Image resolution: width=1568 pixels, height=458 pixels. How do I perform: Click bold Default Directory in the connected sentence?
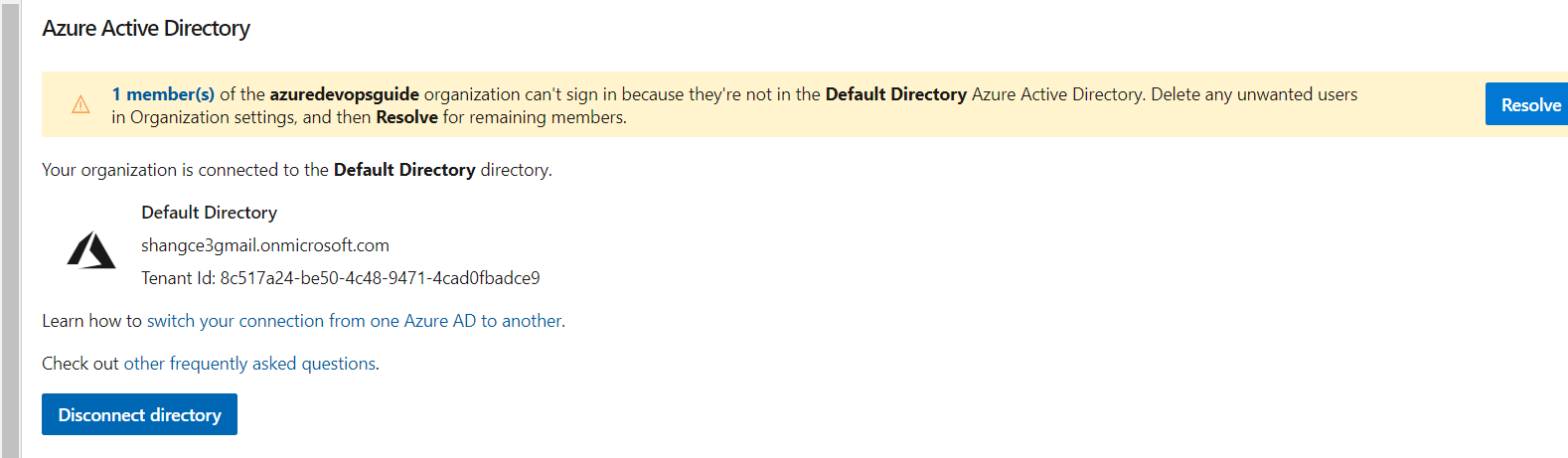404,170
